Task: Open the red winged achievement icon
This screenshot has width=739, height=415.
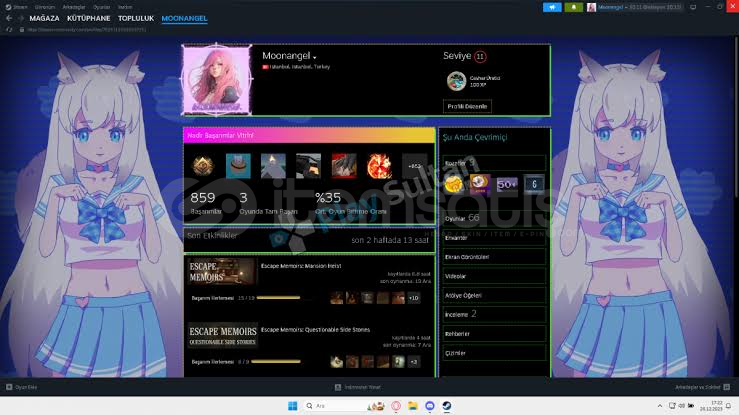Action: (344, 166)
